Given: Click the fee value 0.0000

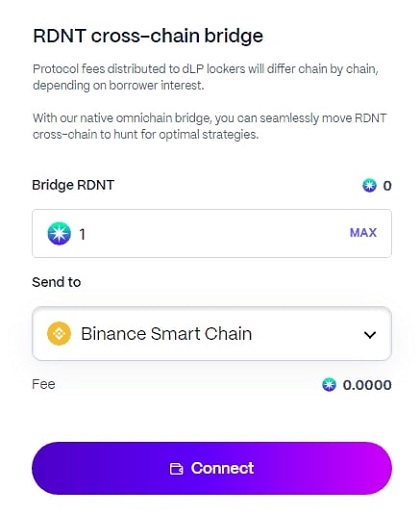Looking at the screenshot, I should pyautogui.click(x=367, y=385).
